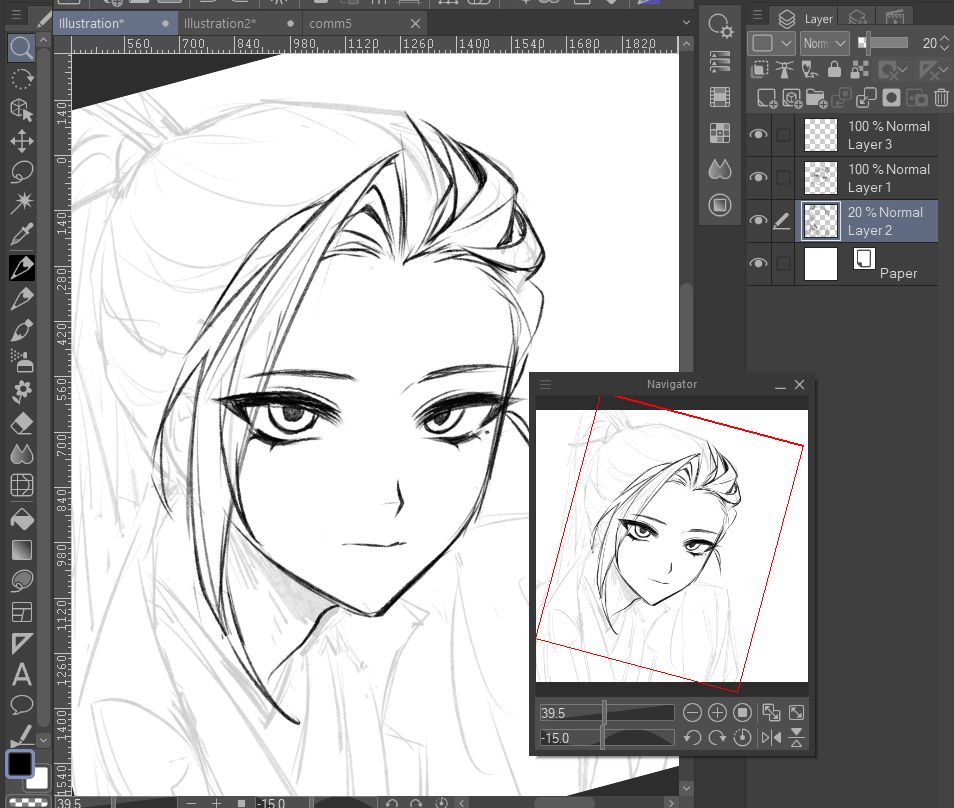Open the Animation cels film icon
Image resolution: width=954 pixels, height=808 pixels.
point(720,97)
